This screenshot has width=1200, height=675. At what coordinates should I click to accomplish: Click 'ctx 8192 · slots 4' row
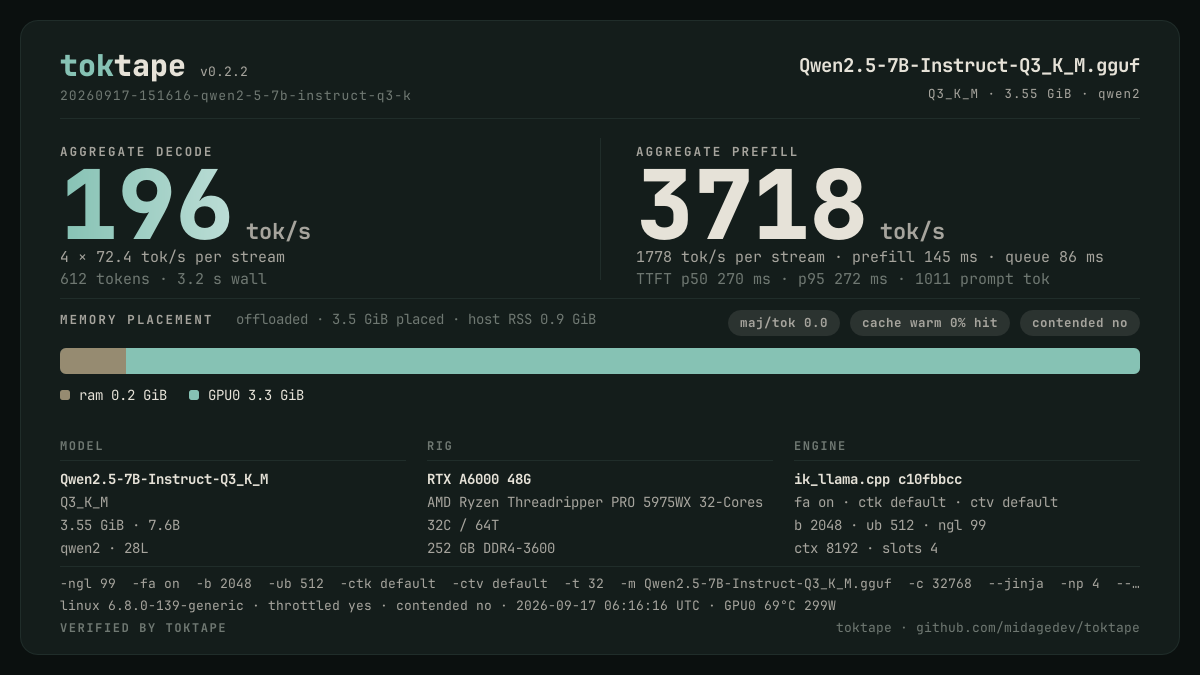click(866, 548)
